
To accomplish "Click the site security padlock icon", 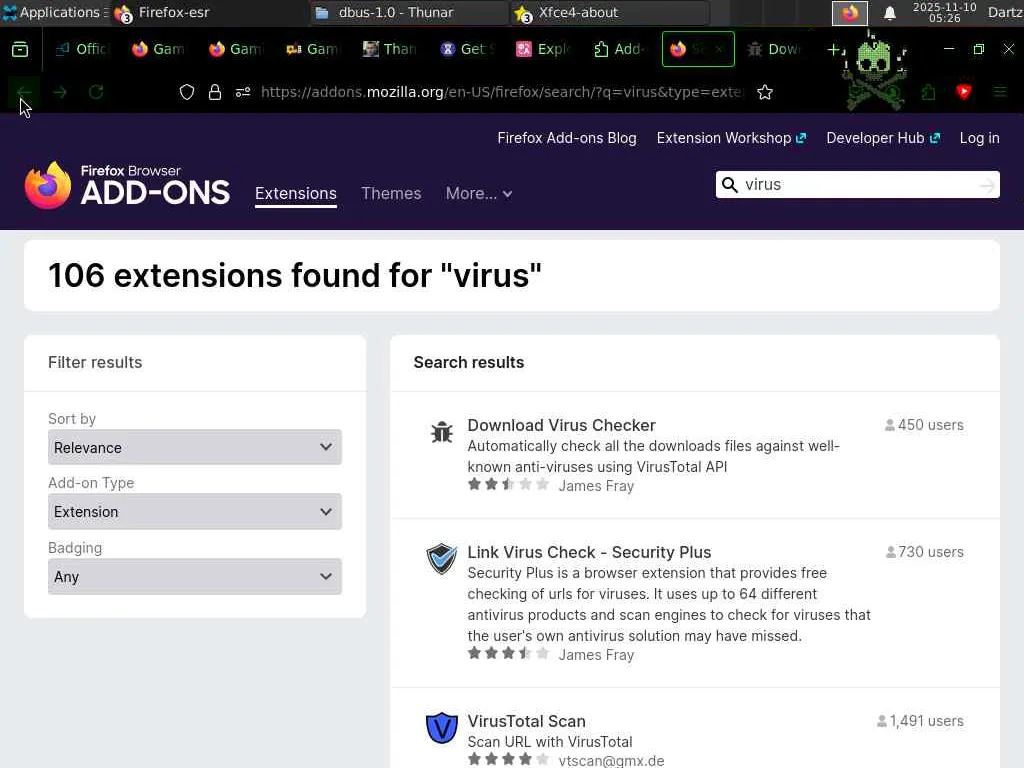I will [214, 92].
